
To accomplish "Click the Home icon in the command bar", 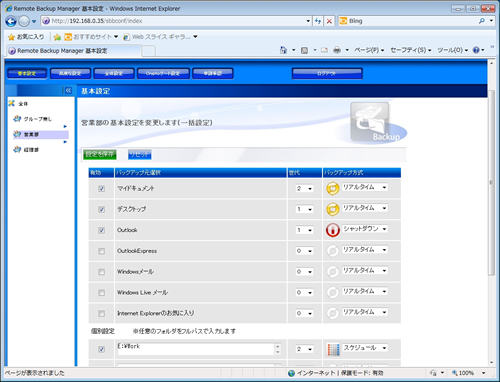I will pos(283,50).
